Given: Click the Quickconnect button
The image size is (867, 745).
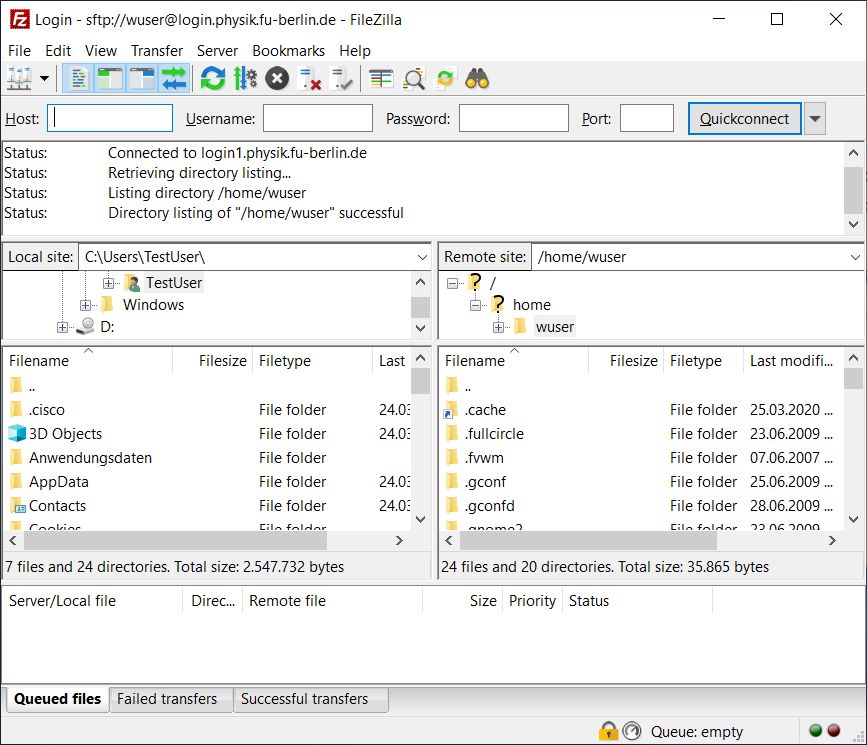Looking at the screenshot, I should [745, 118].
